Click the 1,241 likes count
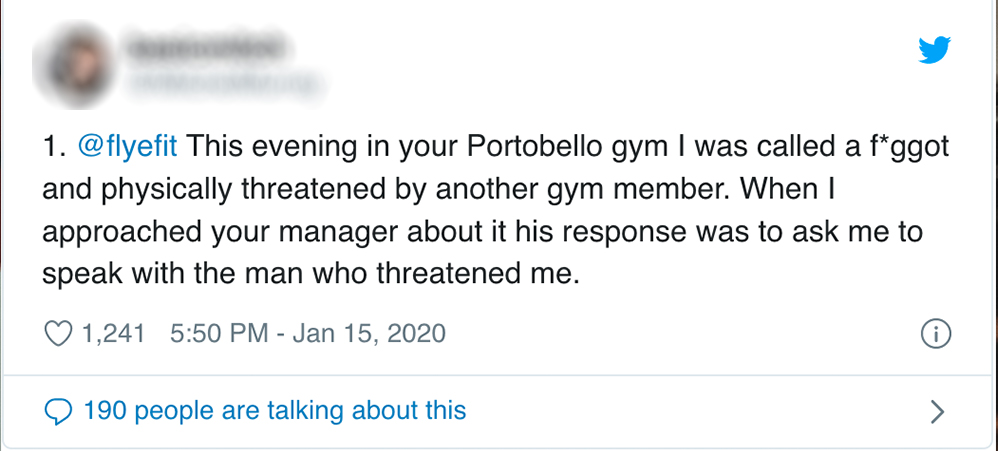Image resolution: width=998 pixels, height=451 pixels. 116,333
